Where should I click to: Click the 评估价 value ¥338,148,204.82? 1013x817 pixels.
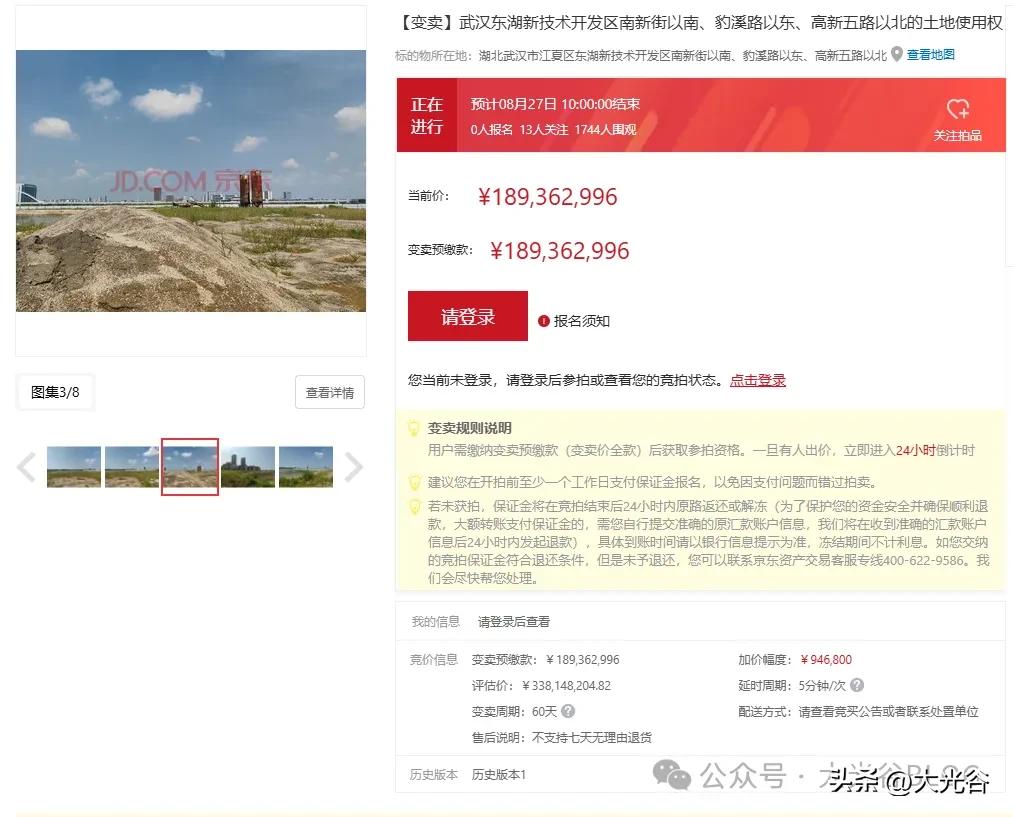click(567, 685)
